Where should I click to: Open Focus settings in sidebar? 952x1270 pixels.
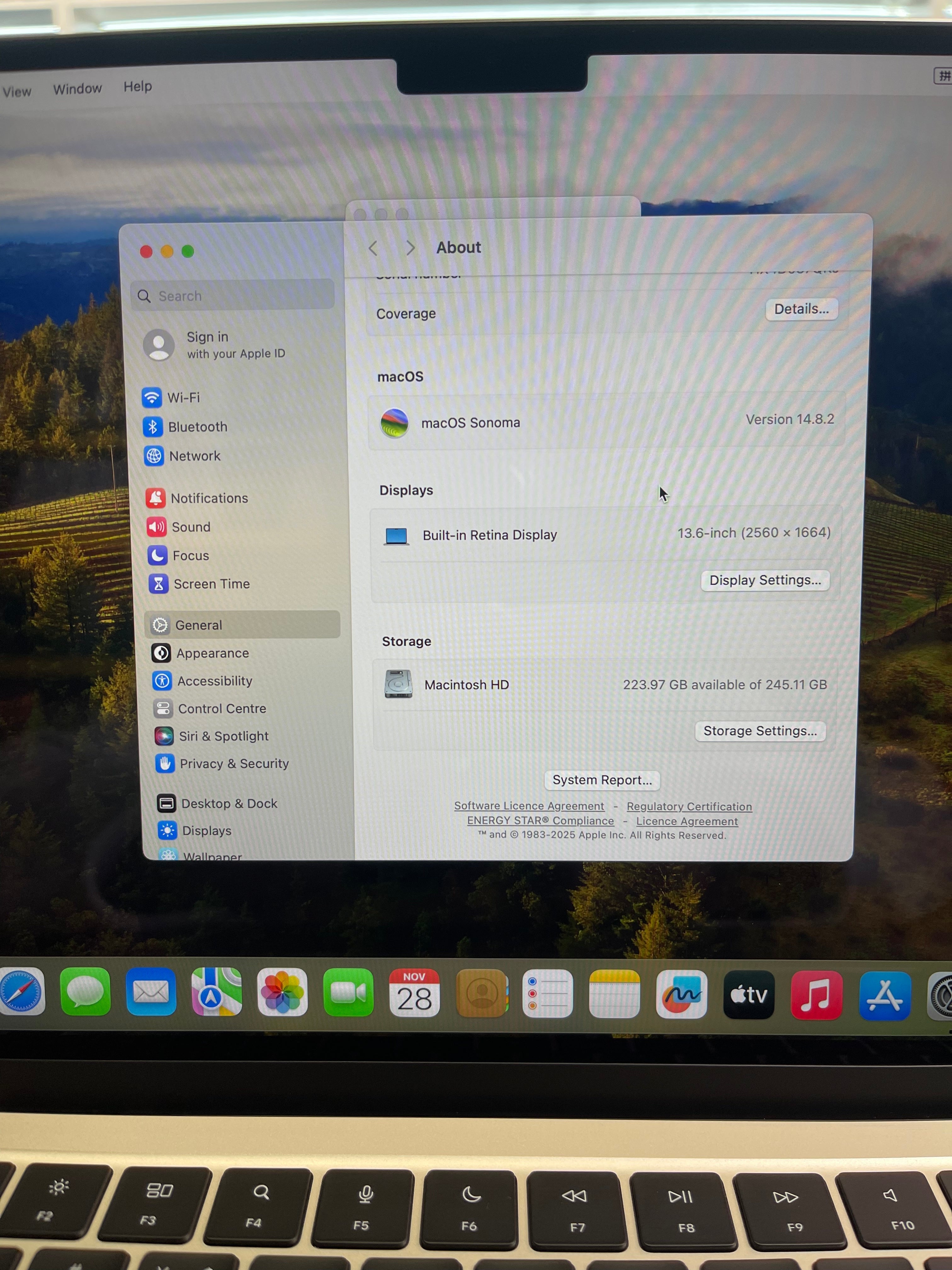(178, 555)
